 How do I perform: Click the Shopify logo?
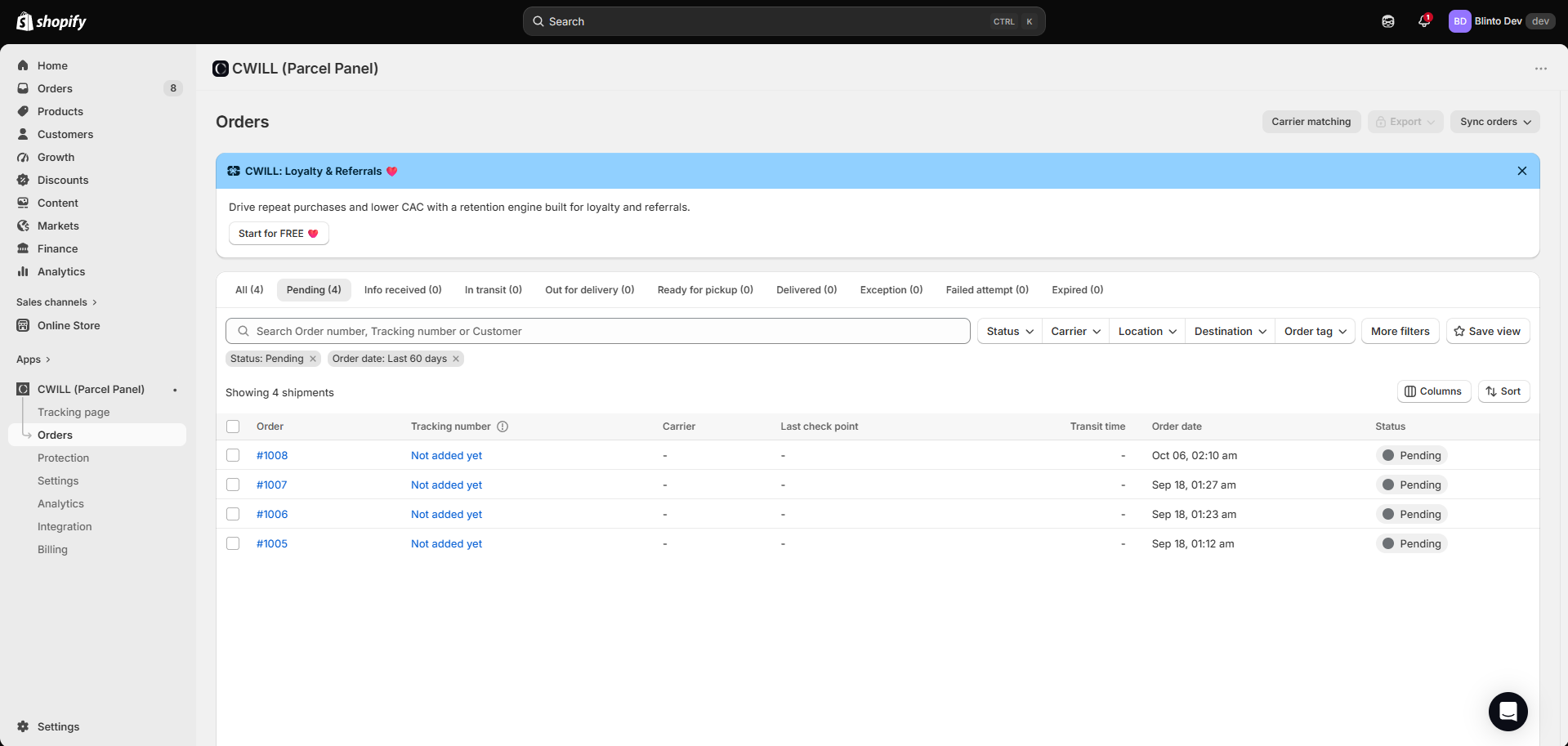coord(51,21)
